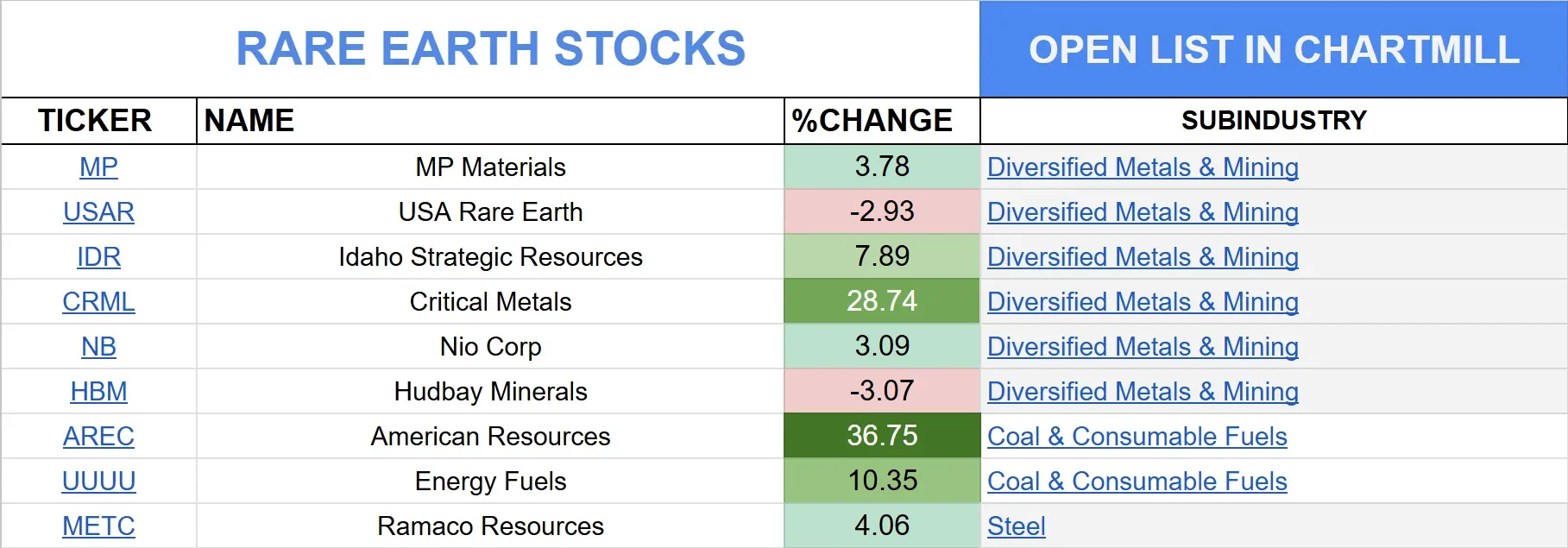Screen dimensions: 1568x548
Task: Select the dark green 36.75 change cell
Action: [881, 436]
